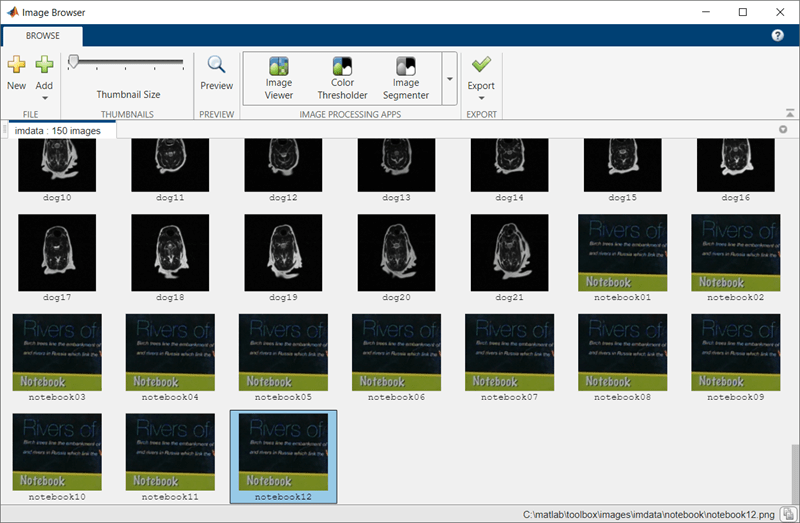Click the Thumbnail Size slider handle
Viewport: 800px width, 523px height.
73,62
